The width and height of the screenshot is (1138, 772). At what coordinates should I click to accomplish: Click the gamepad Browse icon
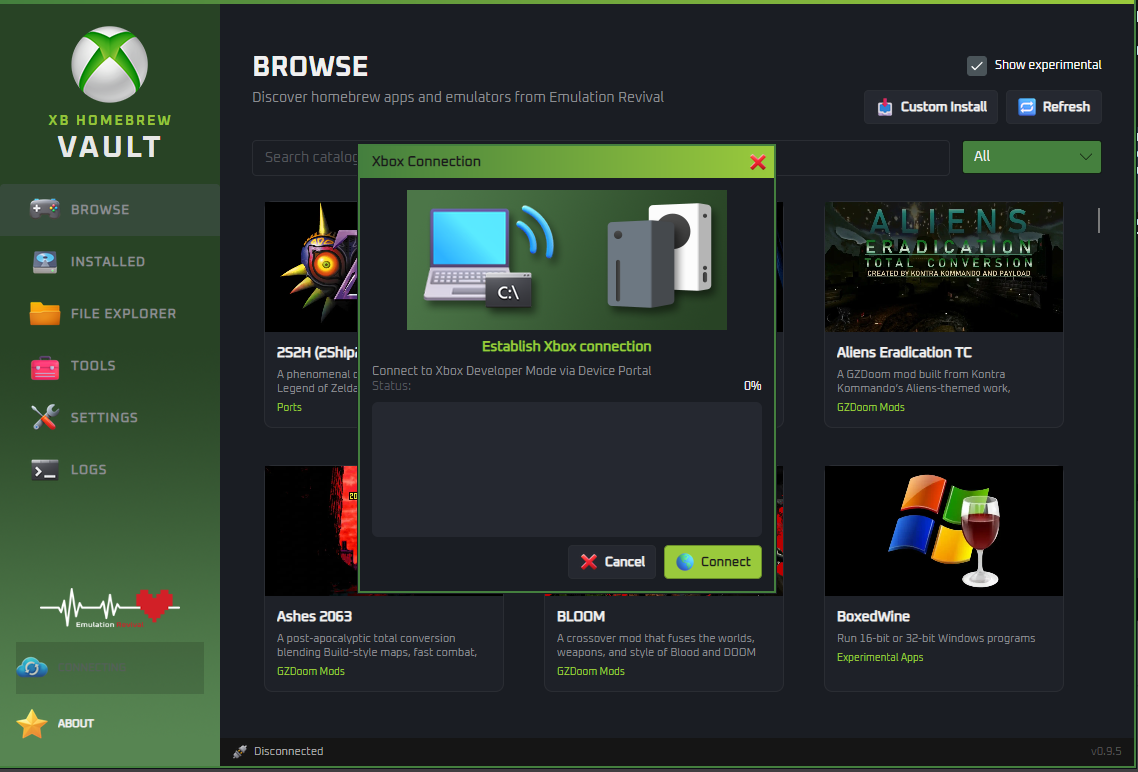coord(45,209)
